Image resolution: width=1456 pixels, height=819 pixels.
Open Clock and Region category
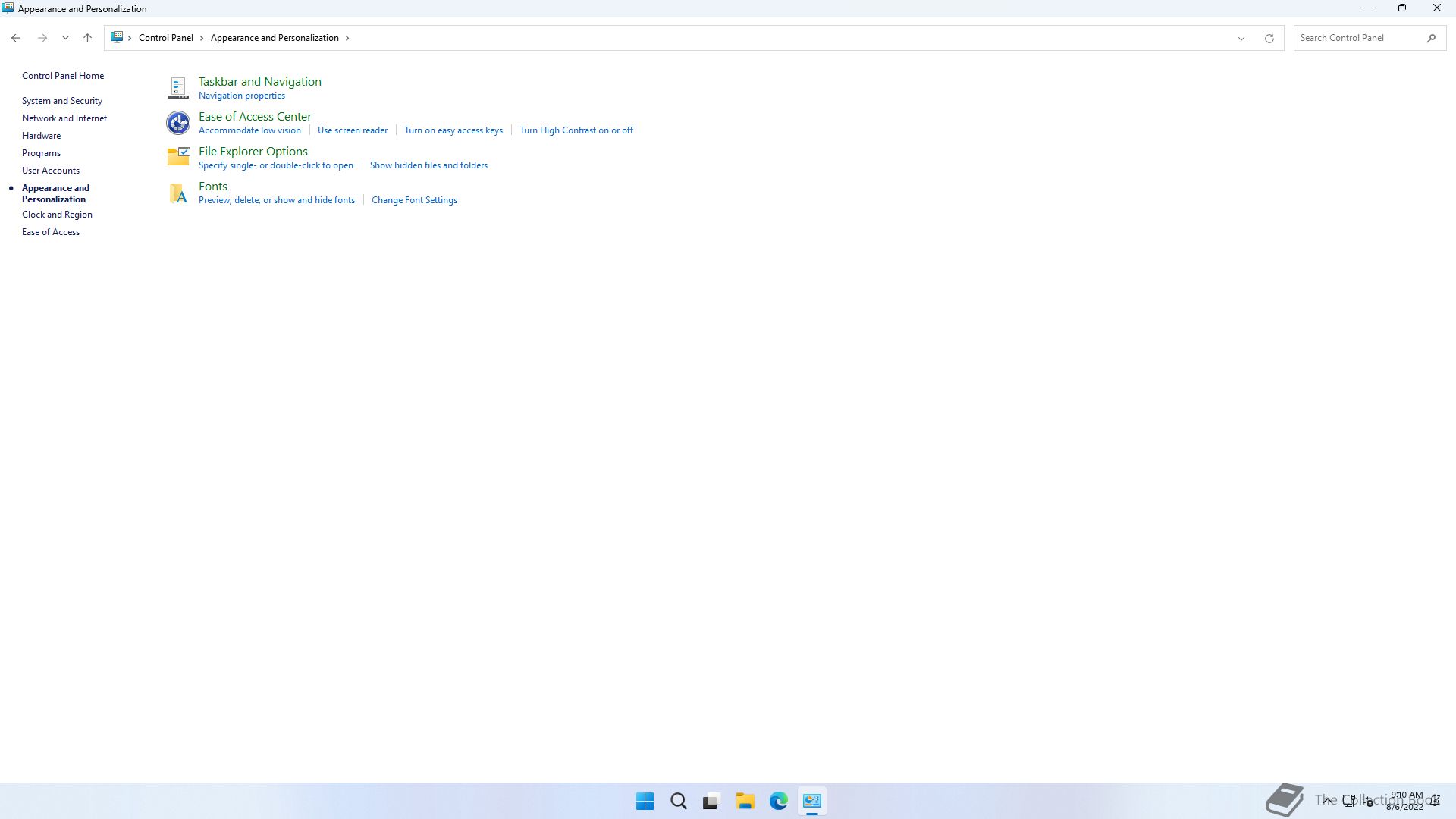point(57,215)
